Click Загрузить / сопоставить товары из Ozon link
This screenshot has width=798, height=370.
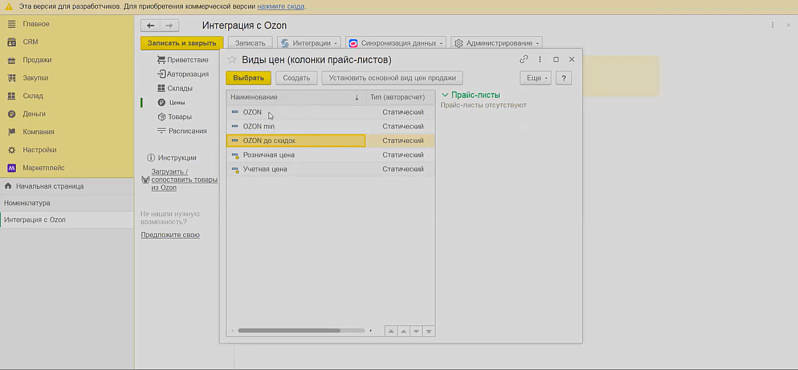[184, 180]
